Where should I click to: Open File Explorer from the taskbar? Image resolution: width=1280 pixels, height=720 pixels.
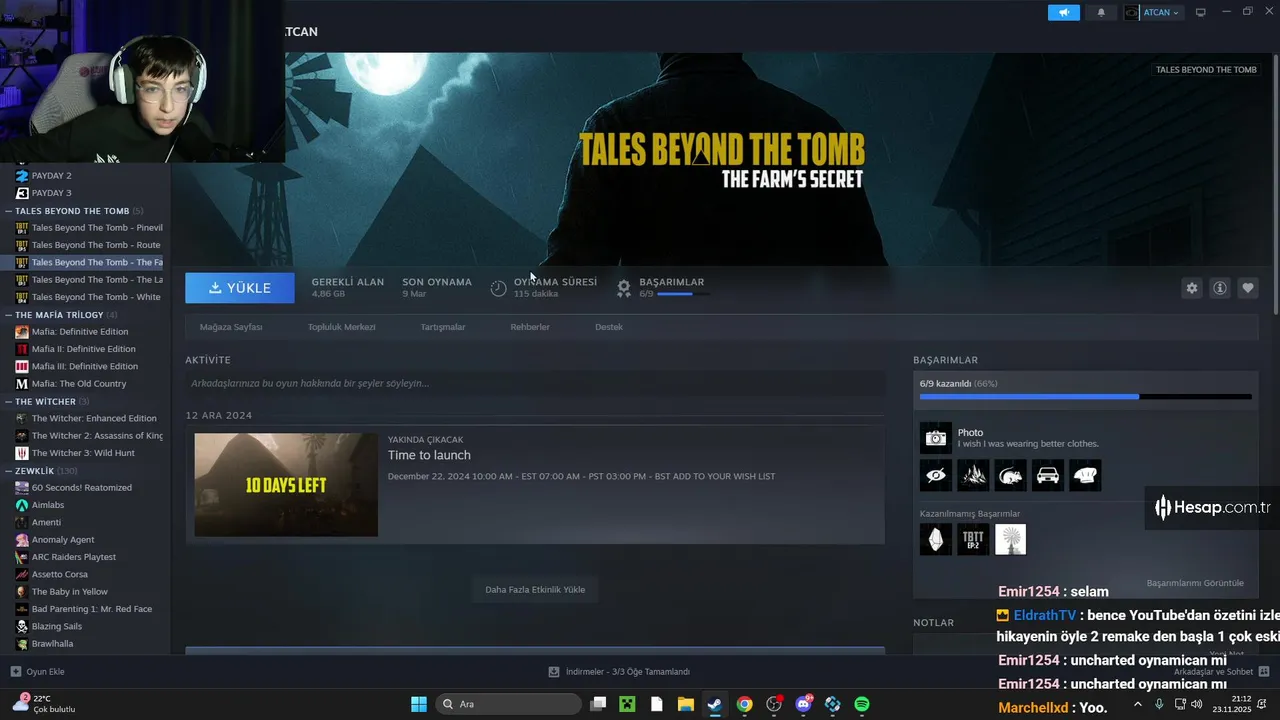click(685, 704)
